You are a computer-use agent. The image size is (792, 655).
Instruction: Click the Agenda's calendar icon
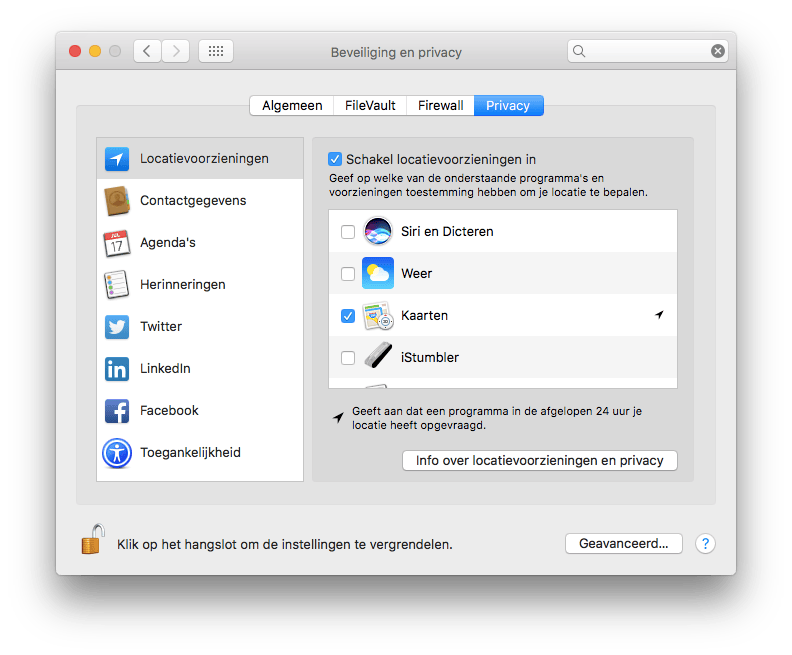[x=117, y=243]
